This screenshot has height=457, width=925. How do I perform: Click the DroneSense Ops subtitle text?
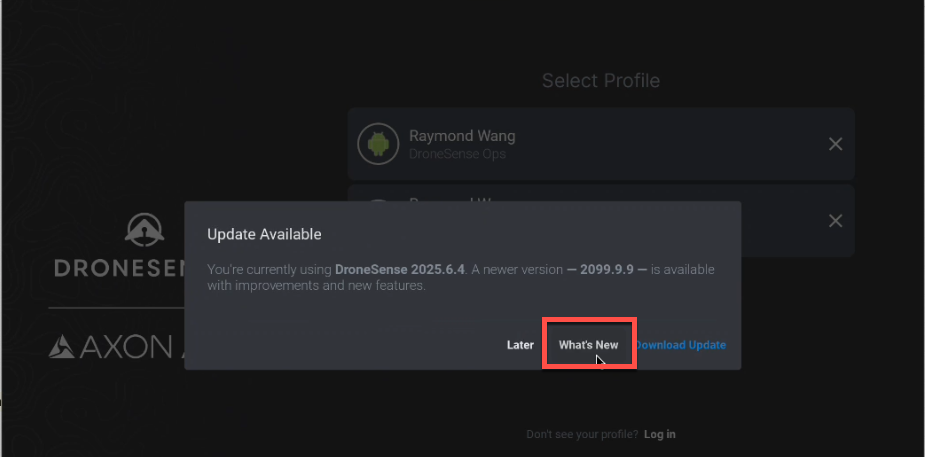tap(457, 154)
